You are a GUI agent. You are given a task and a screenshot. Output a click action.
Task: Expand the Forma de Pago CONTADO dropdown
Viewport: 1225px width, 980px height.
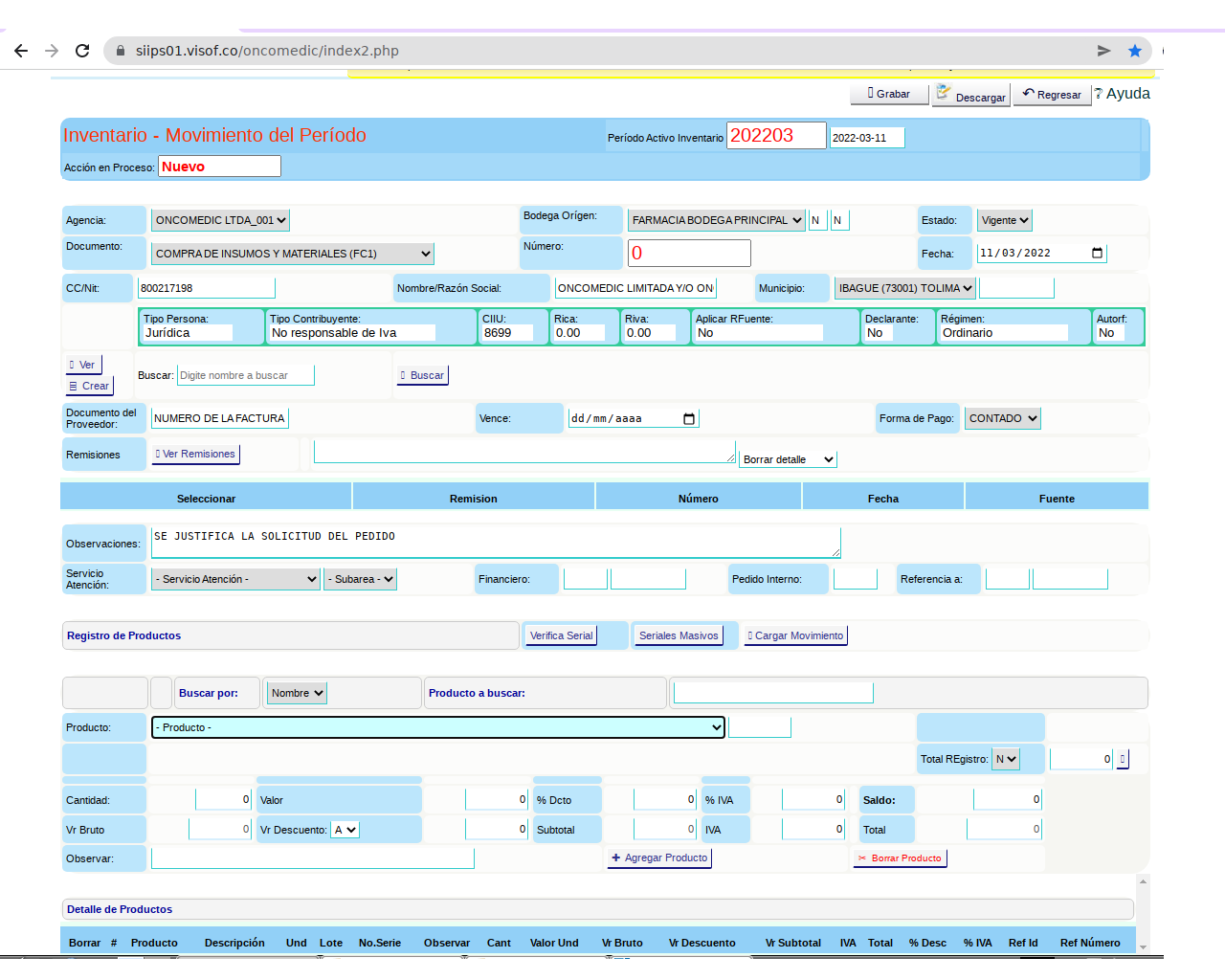(1002, 418)
